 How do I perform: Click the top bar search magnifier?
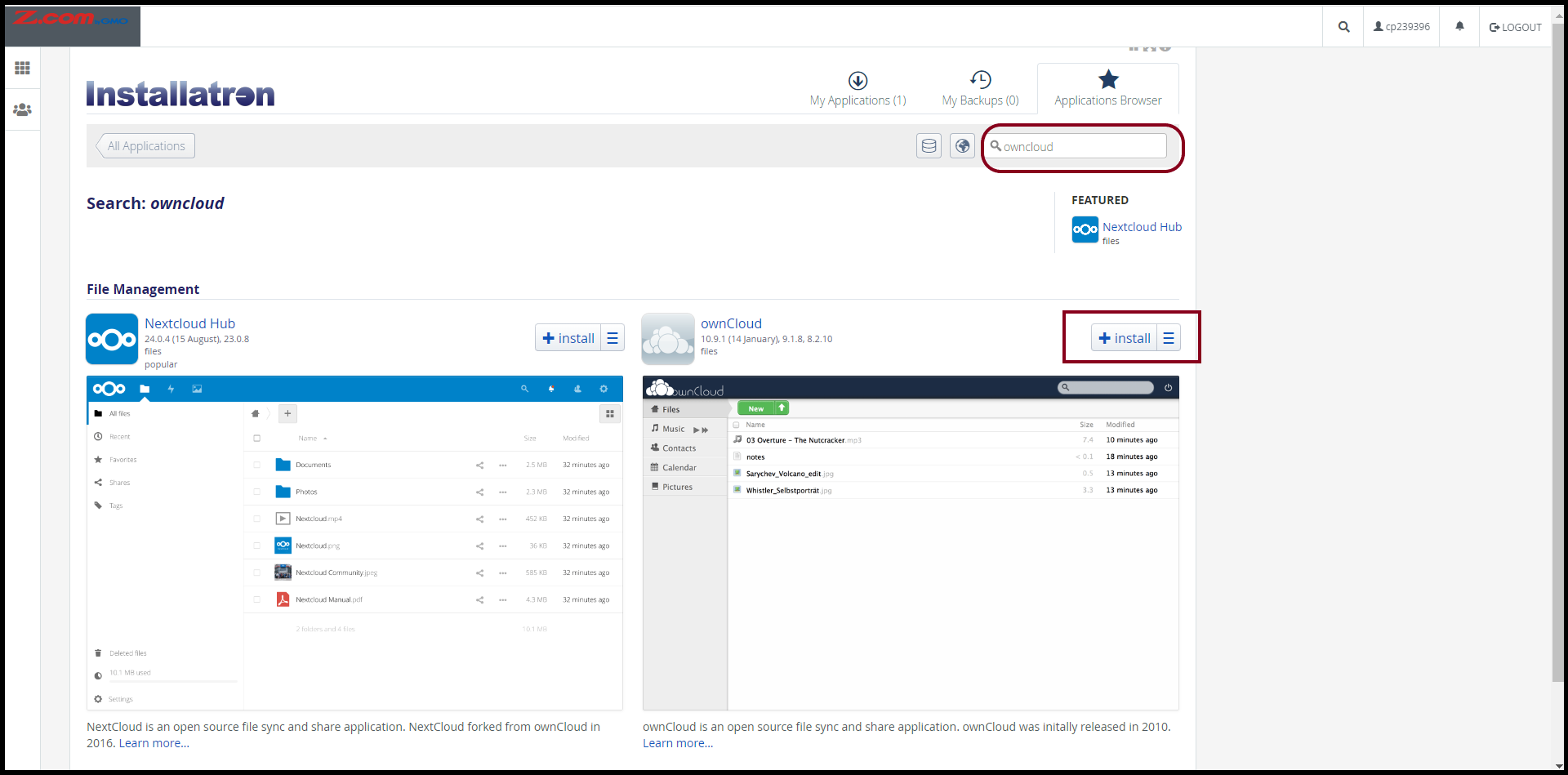point(1343,27)
